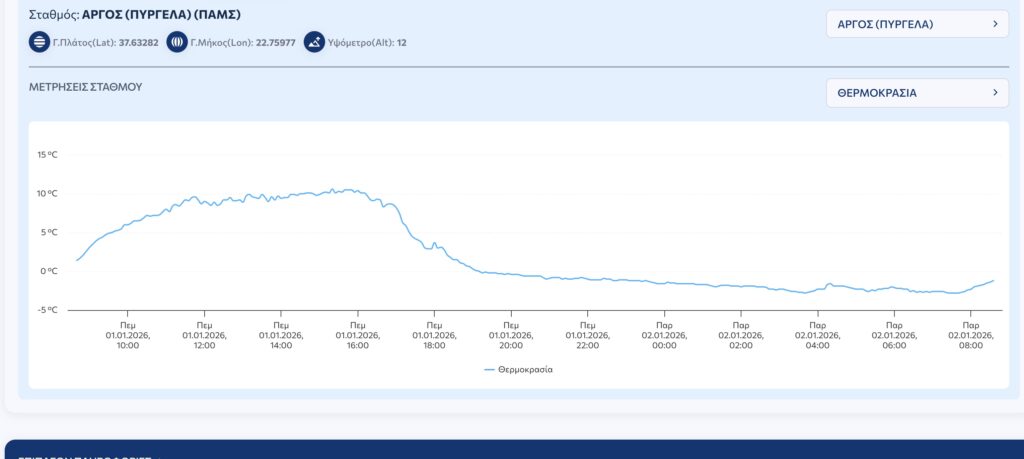Click the 01.01.2026, 16:00 time axis label
1024x459 pixels.
pyautogui.click(x=358, y=335)
